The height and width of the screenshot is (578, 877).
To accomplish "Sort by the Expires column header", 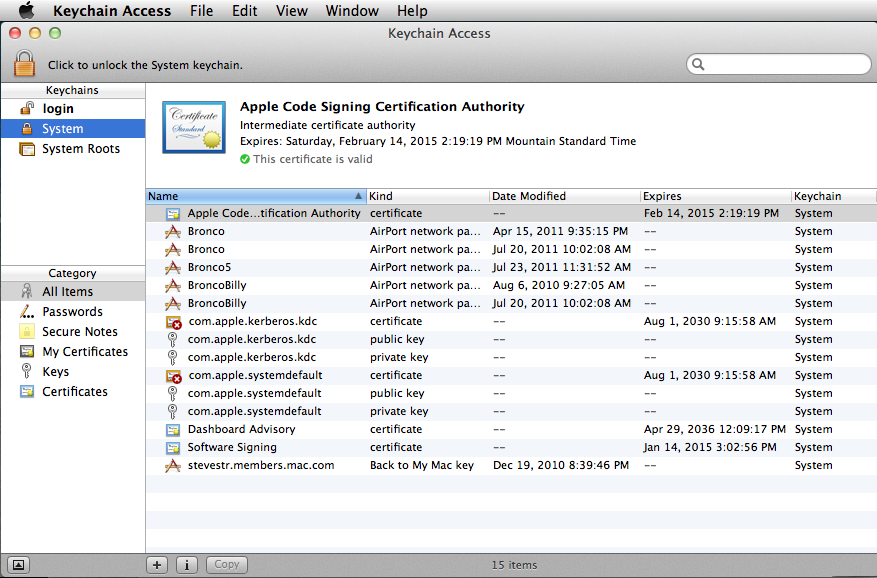I will click(716, 196).
